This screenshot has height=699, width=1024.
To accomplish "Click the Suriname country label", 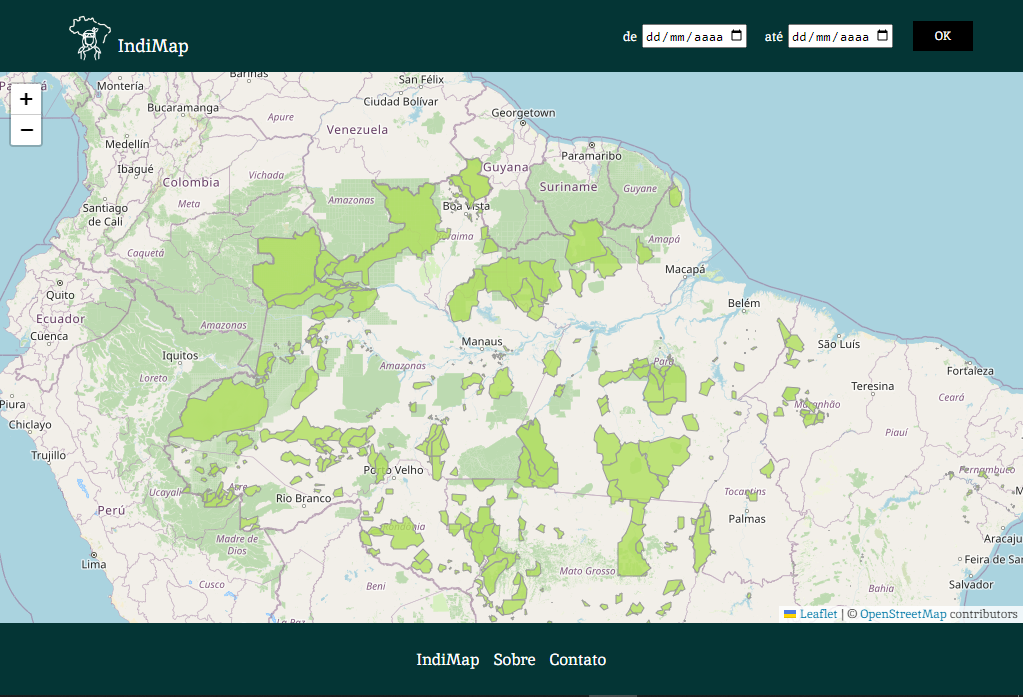I will 568,187.
